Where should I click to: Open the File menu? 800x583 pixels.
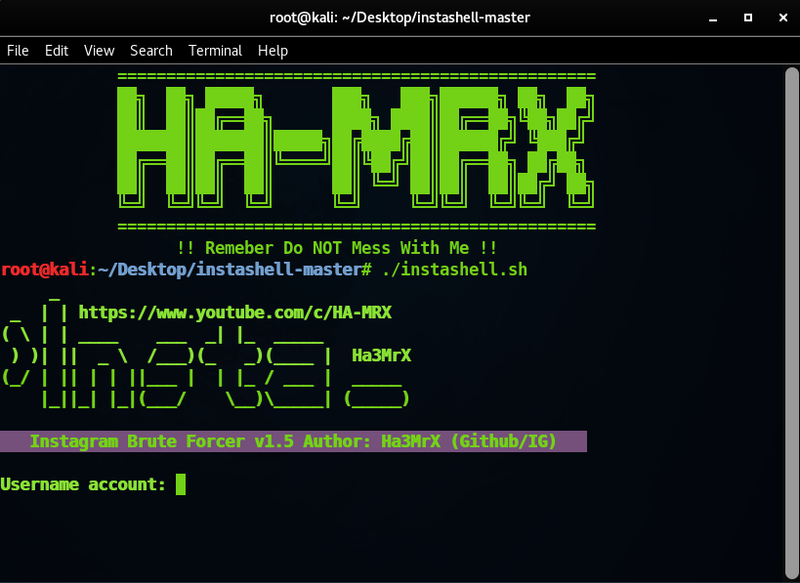pos(17,50)
